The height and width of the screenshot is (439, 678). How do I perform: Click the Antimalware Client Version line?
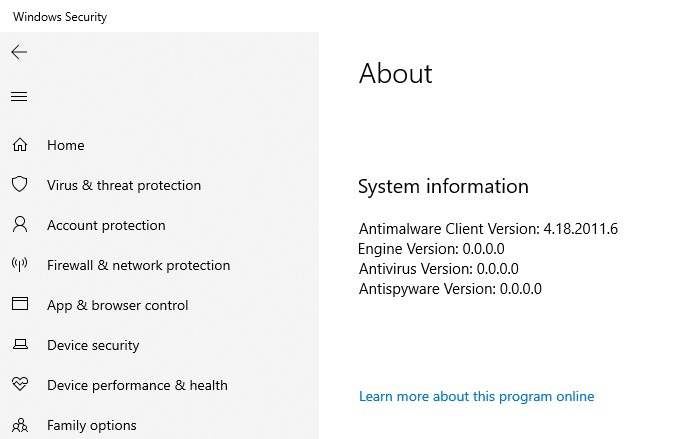[488, 229]
